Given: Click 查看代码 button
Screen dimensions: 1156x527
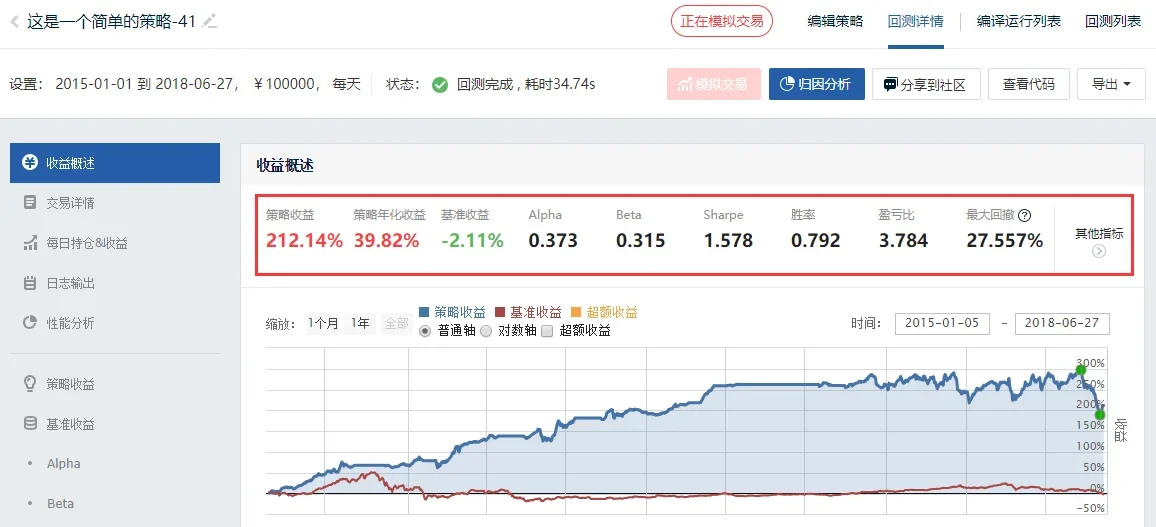Looking at the screenshot, I should tap(1028, 84).
